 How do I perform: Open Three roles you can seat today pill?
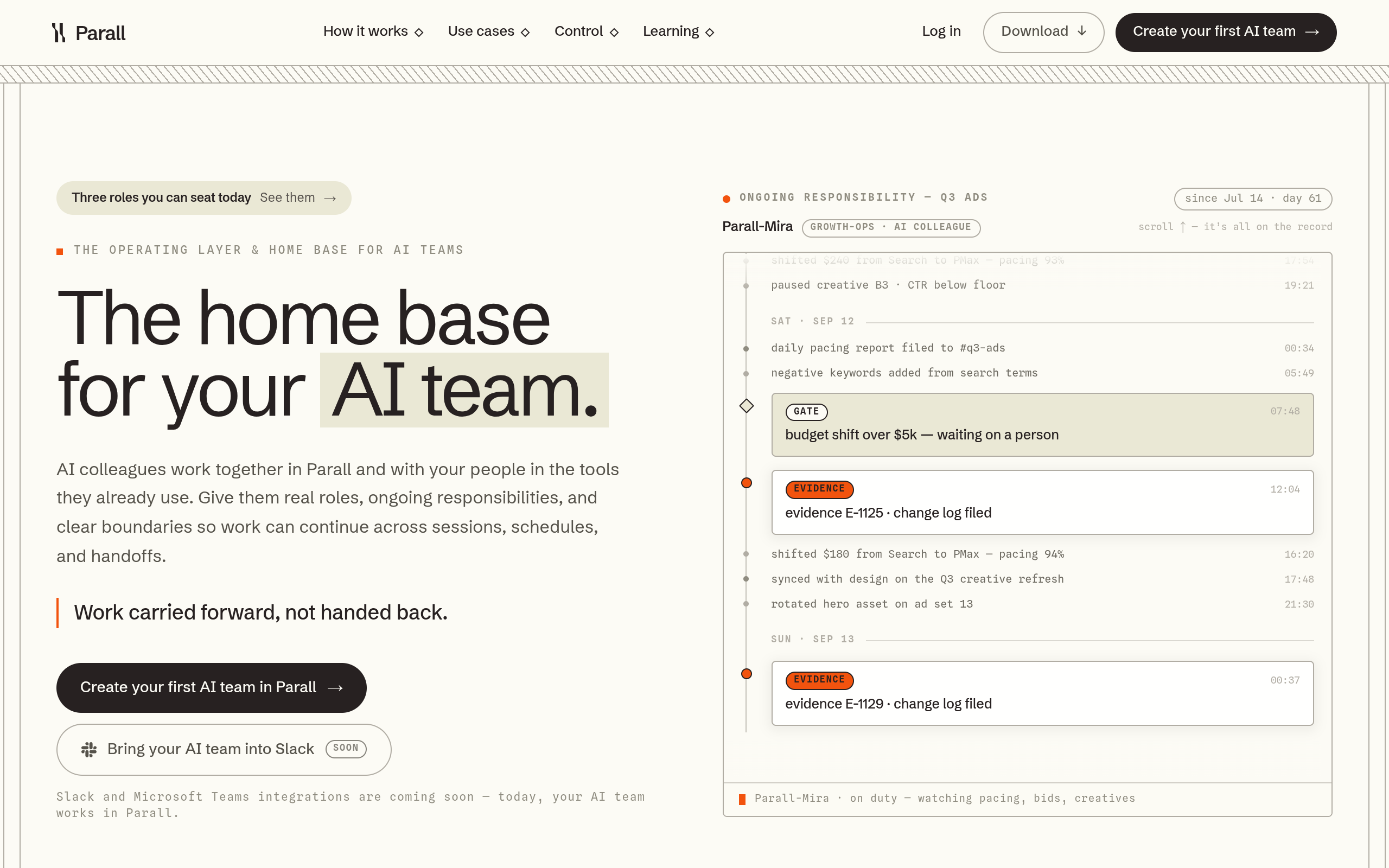click(x=204, y=198)
